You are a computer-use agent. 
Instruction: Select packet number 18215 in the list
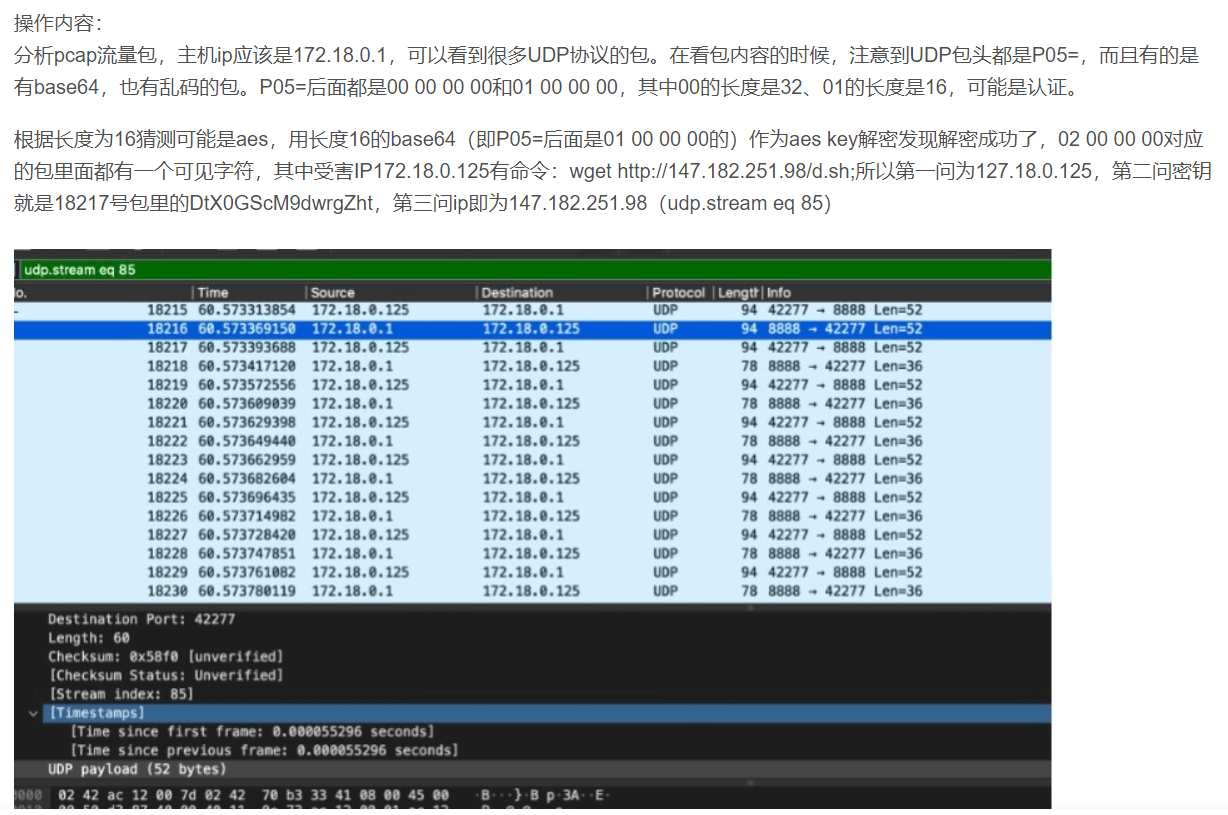532,310
